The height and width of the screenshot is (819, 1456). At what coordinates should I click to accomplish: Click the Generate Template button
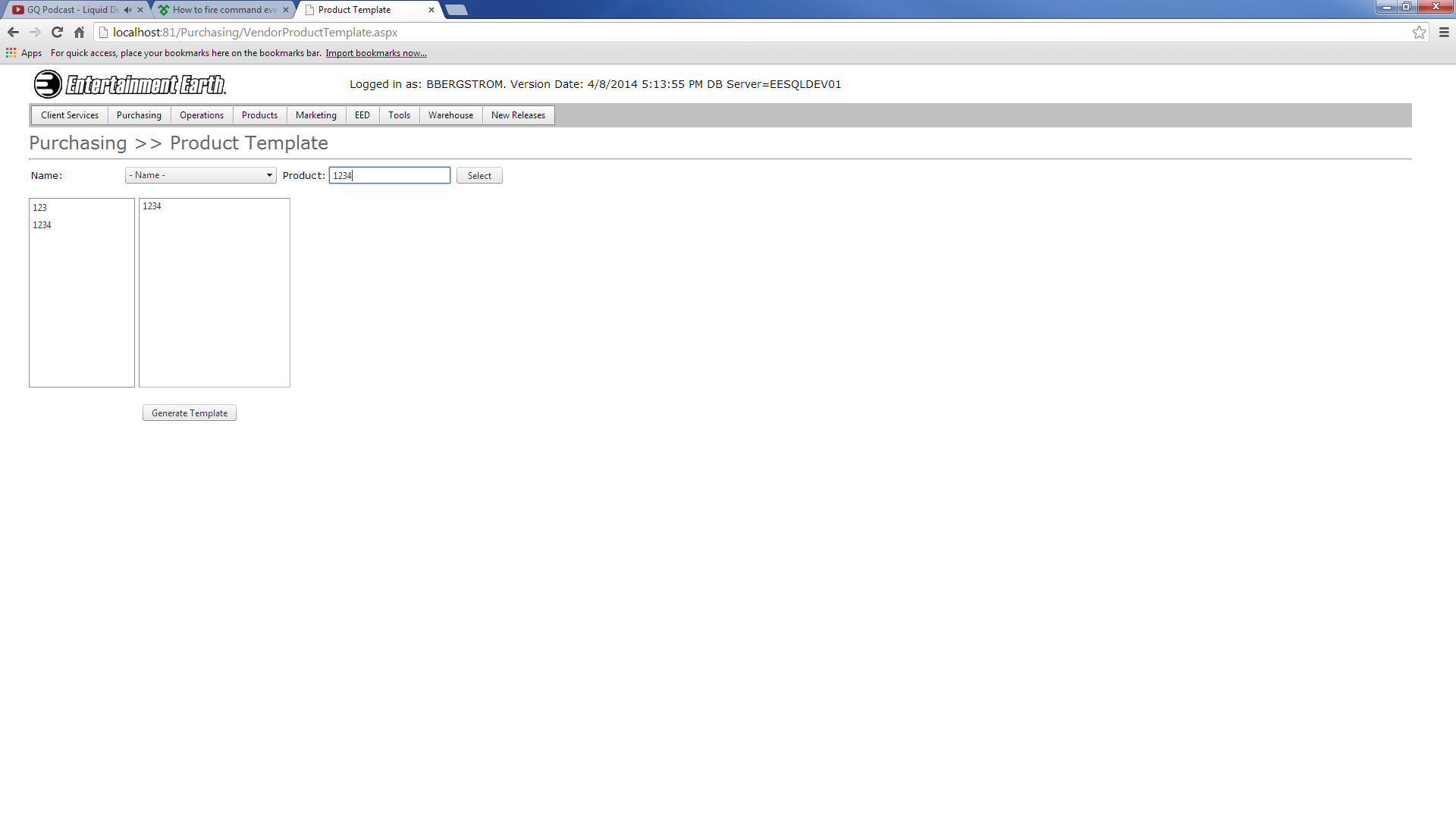pyautogui.click(x=190, y=413)
